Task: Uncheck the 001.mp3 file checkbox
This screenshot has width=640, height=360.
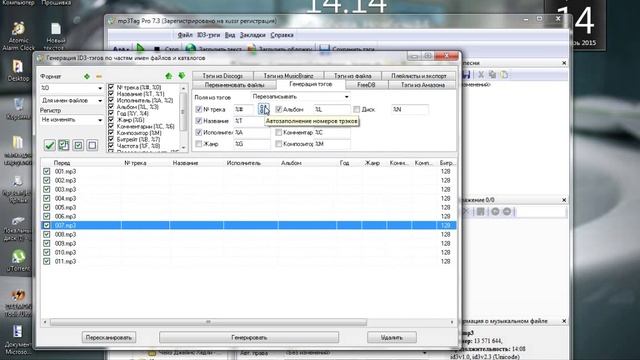Action: (47, 171)
